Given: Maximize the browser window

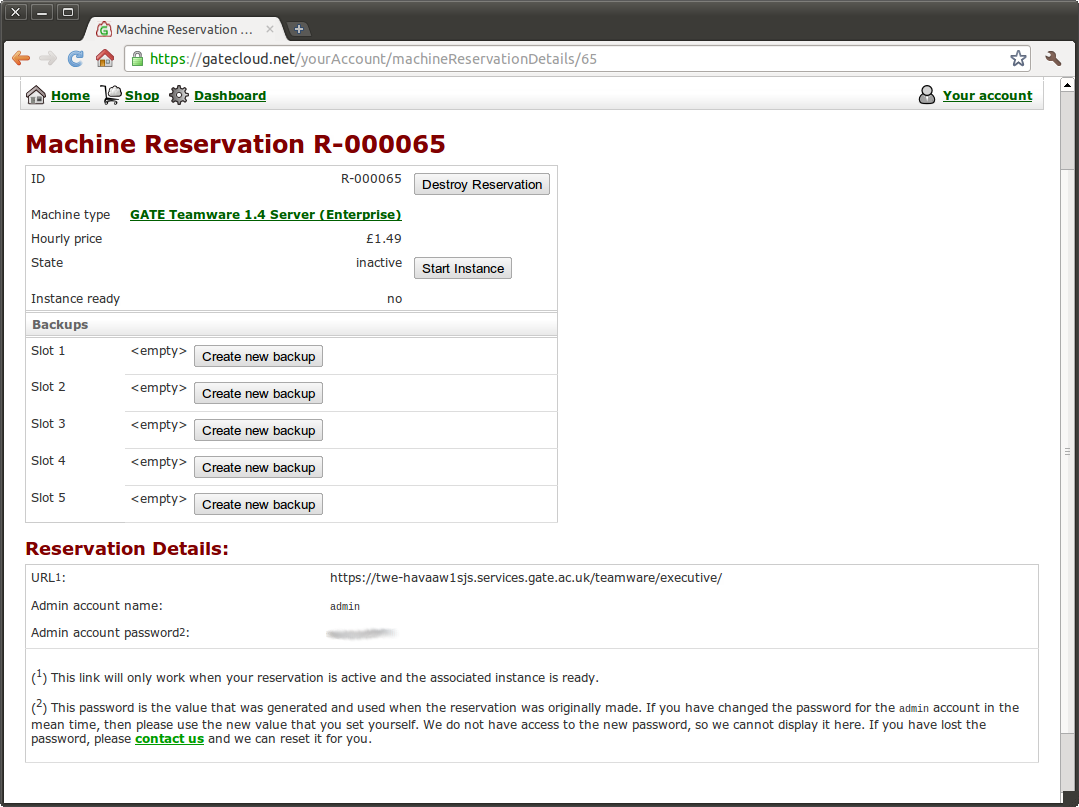Looking at the screenshot, I should tap(67, 12).
